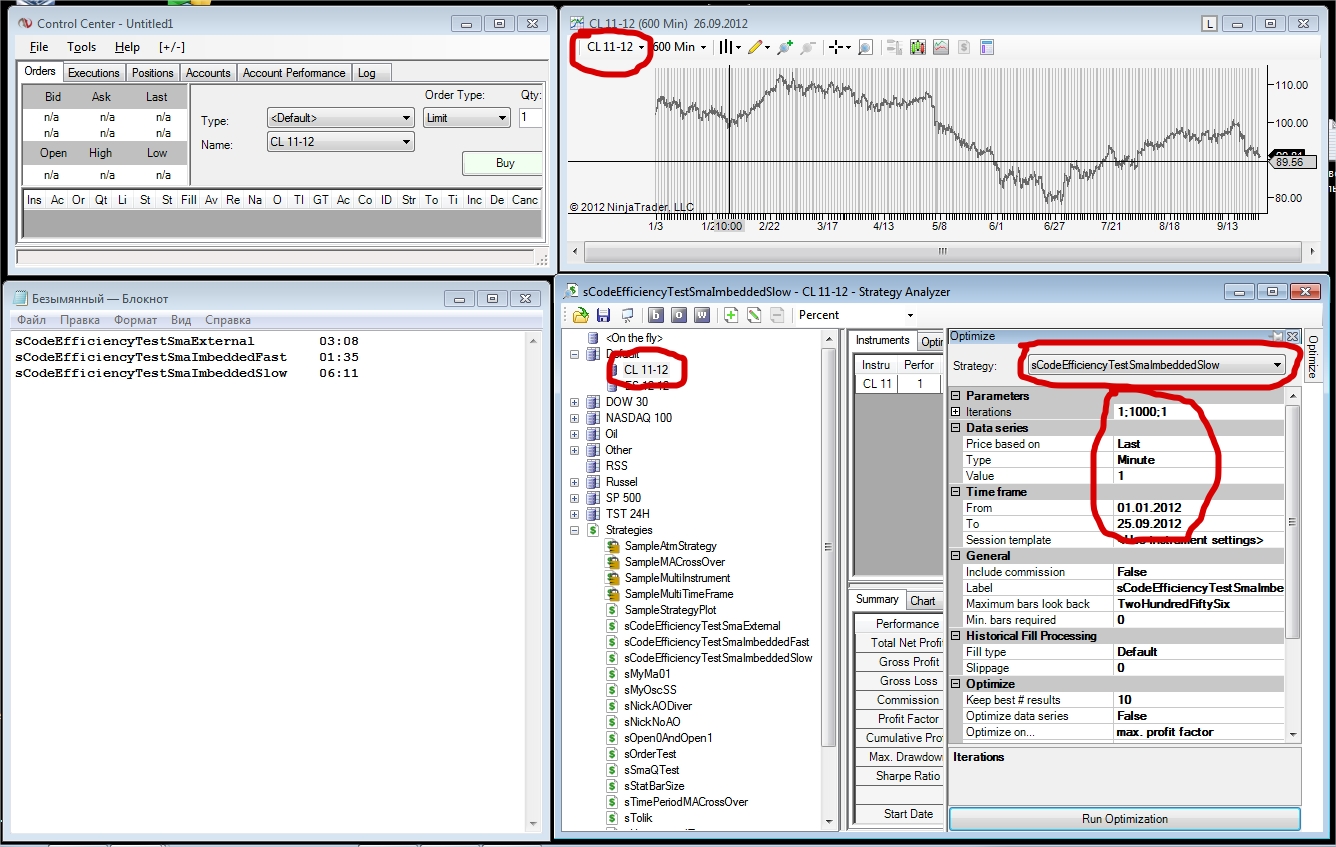Open the Help menu in Control Center
The image size is (1336, 847).
pos(127,47)
